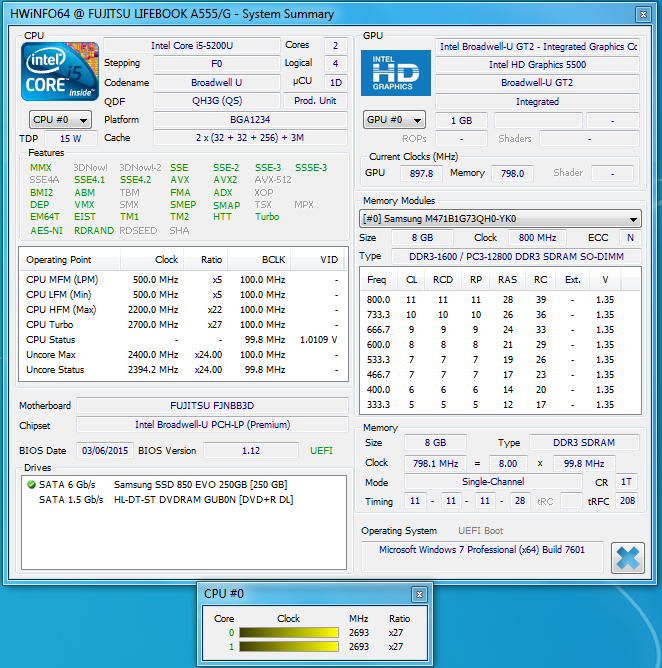Click the cache 2 x (32 + 32 + 256) + 3M field

pos(250,138)
